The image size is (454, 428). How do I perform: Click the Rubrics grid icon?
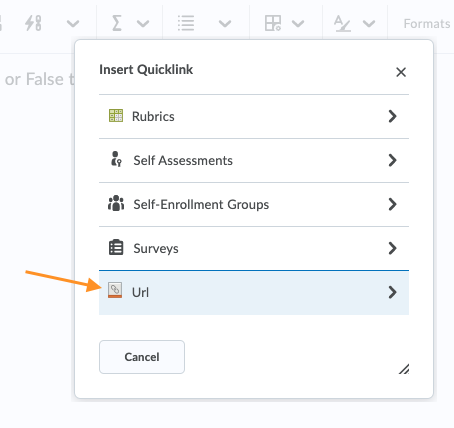pyautogui.click(x=116, y=116)
